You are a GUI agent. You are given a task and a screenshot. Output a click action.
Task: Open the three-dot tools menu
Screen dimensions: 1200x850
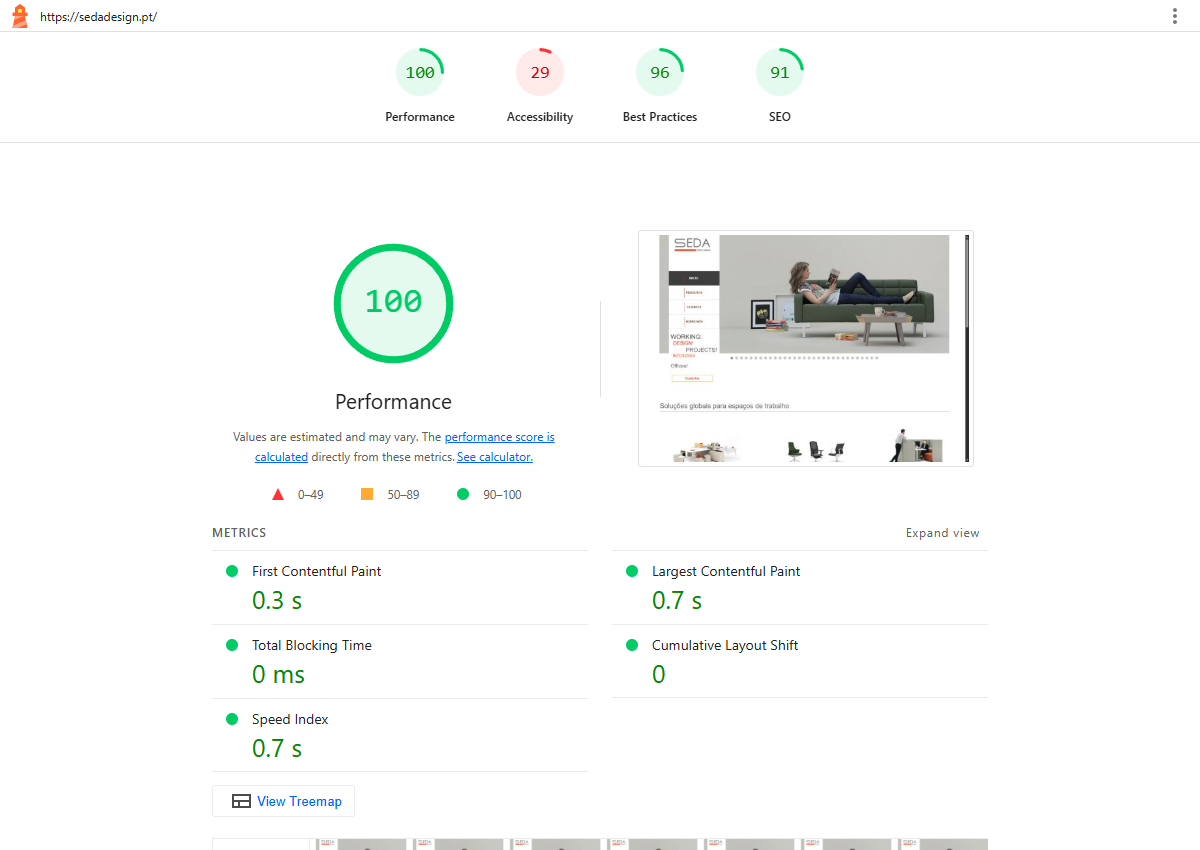pos(1175,16)
